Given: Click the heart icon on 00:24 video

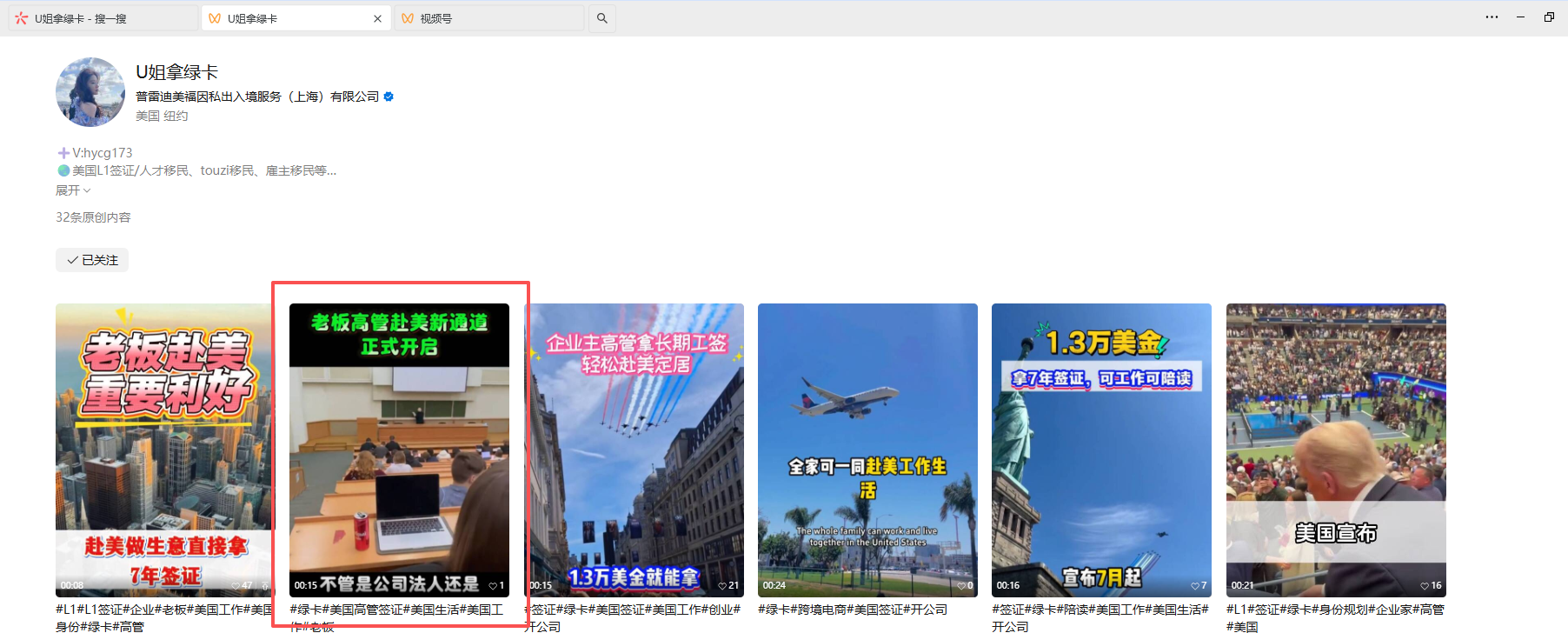Looking at the screenshot, I should click(x=961, y=586).
